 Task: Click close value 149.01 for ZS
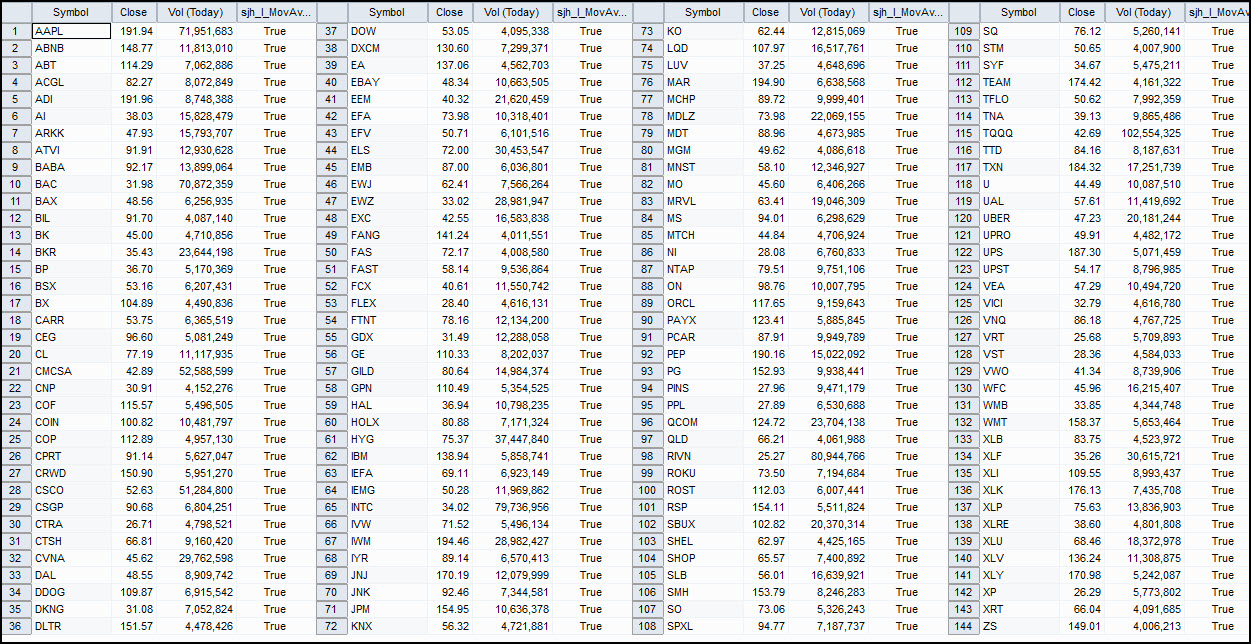pyautogui.click(x=1081, y=626)
